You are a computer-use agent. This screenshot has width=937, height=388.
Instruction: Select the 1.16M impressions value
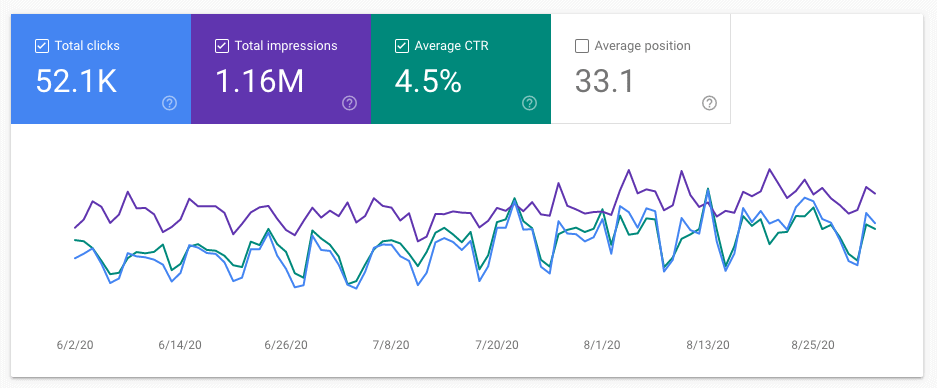[260, 81]
